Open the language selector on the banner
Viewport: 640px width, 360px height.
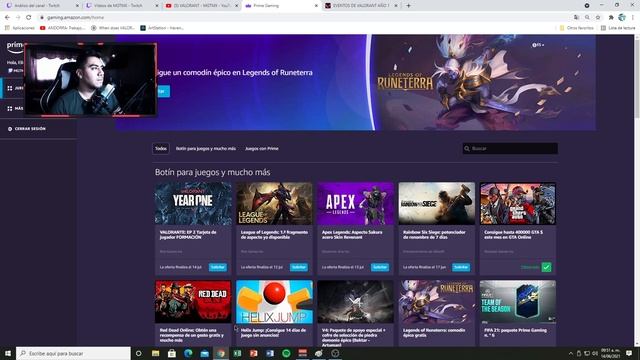coord(538,45)
